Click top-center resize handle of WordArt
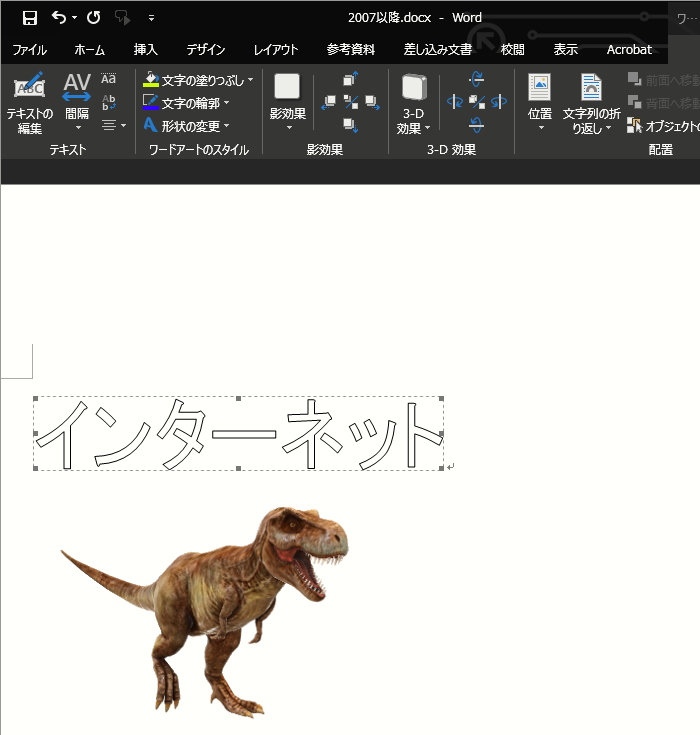The height and width of the screenshot is (735, 700). click(x=239, y=398)
